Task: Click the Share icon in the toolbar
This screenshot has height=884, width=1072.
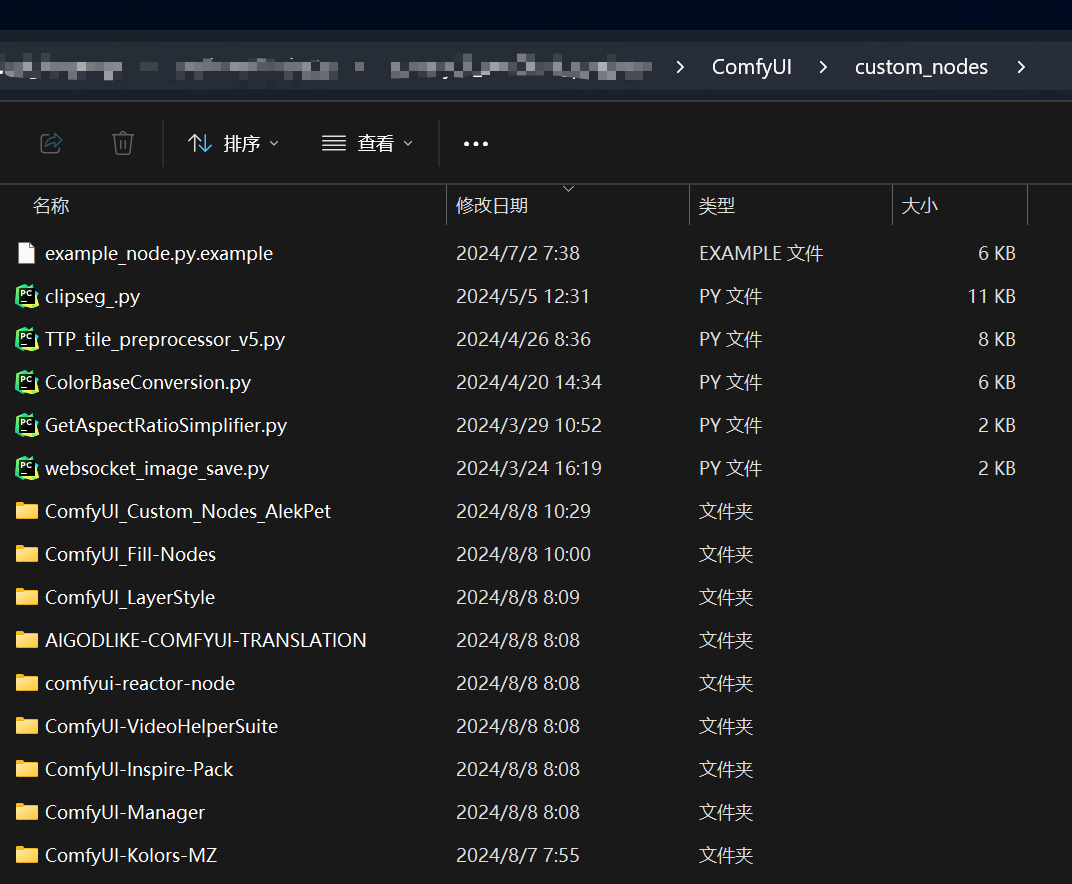Action: [51, 143]
